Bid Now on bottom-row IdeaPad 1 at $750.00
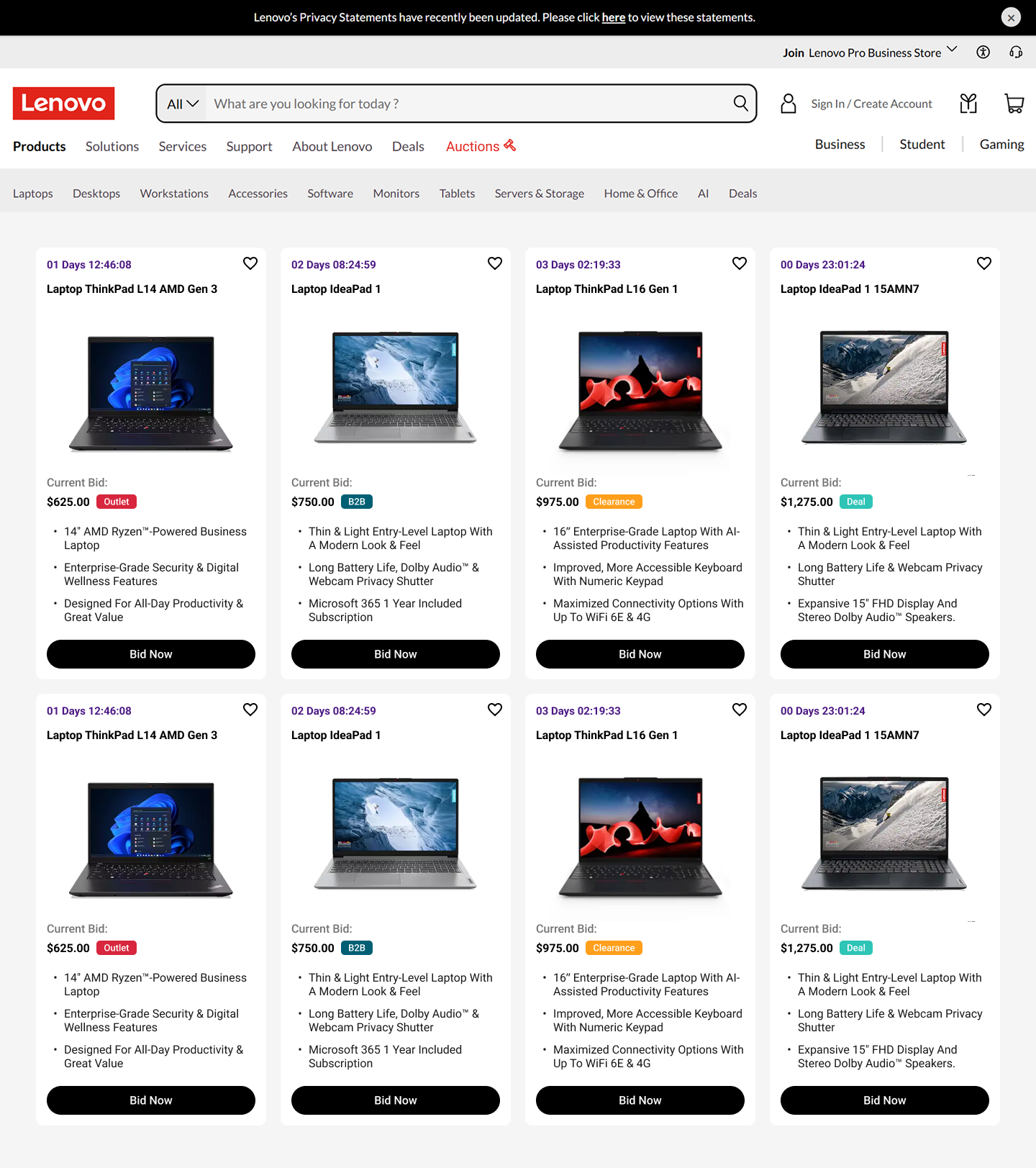Screen dimensions: 1036x1168 point(396,1100)
